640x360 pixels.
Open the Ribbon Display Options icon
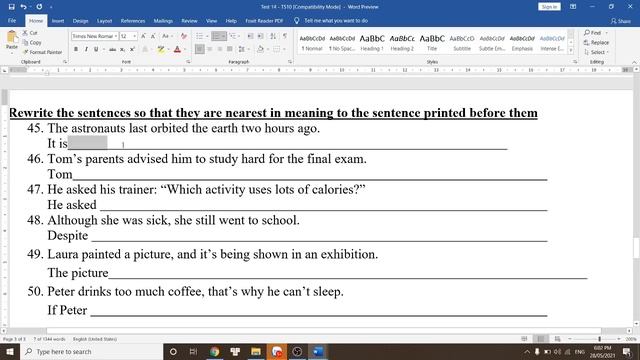[573, 7]
